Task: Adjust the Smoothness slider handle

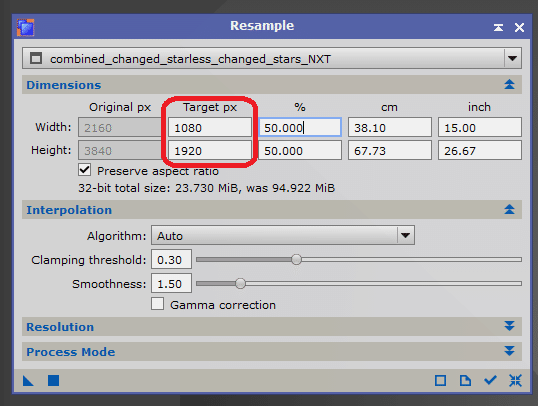Action: click(x=241, y=283)
